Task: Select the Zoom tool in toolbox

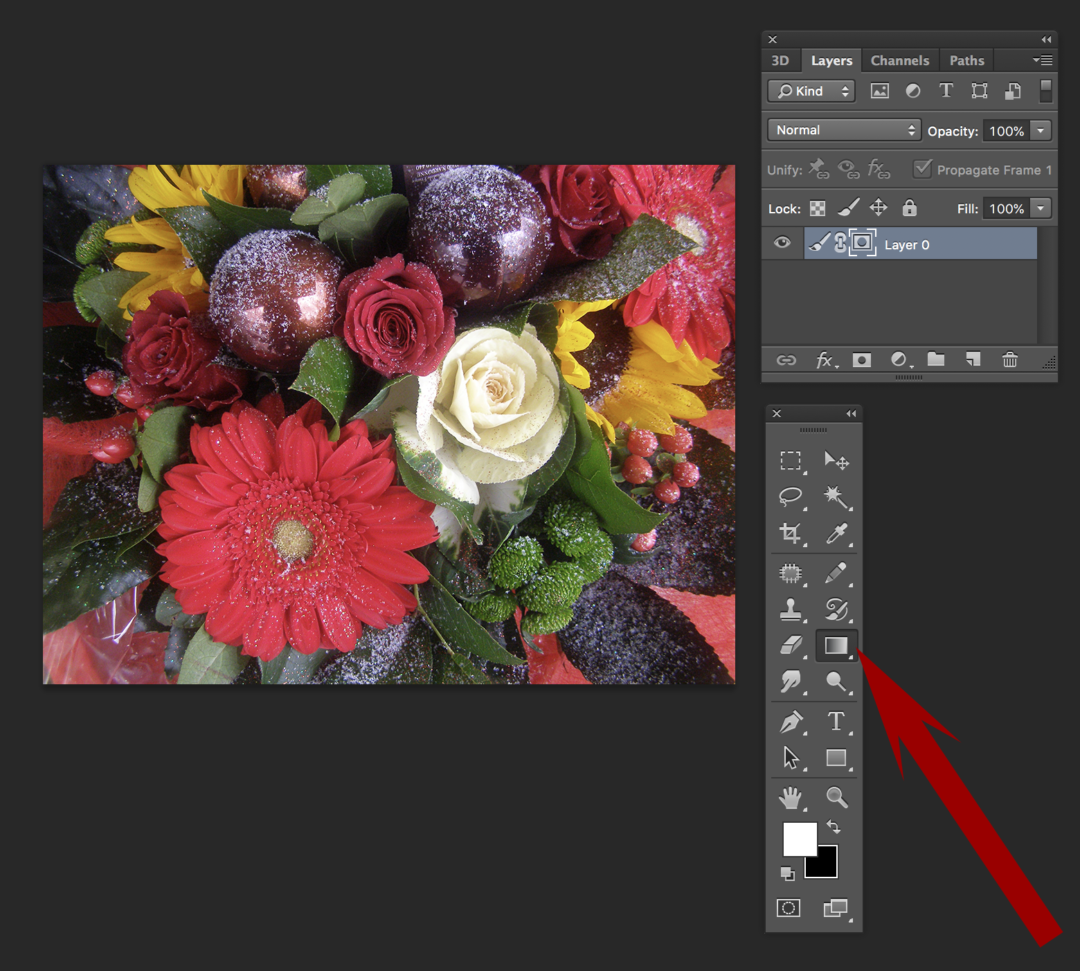Action: [836, 797]
